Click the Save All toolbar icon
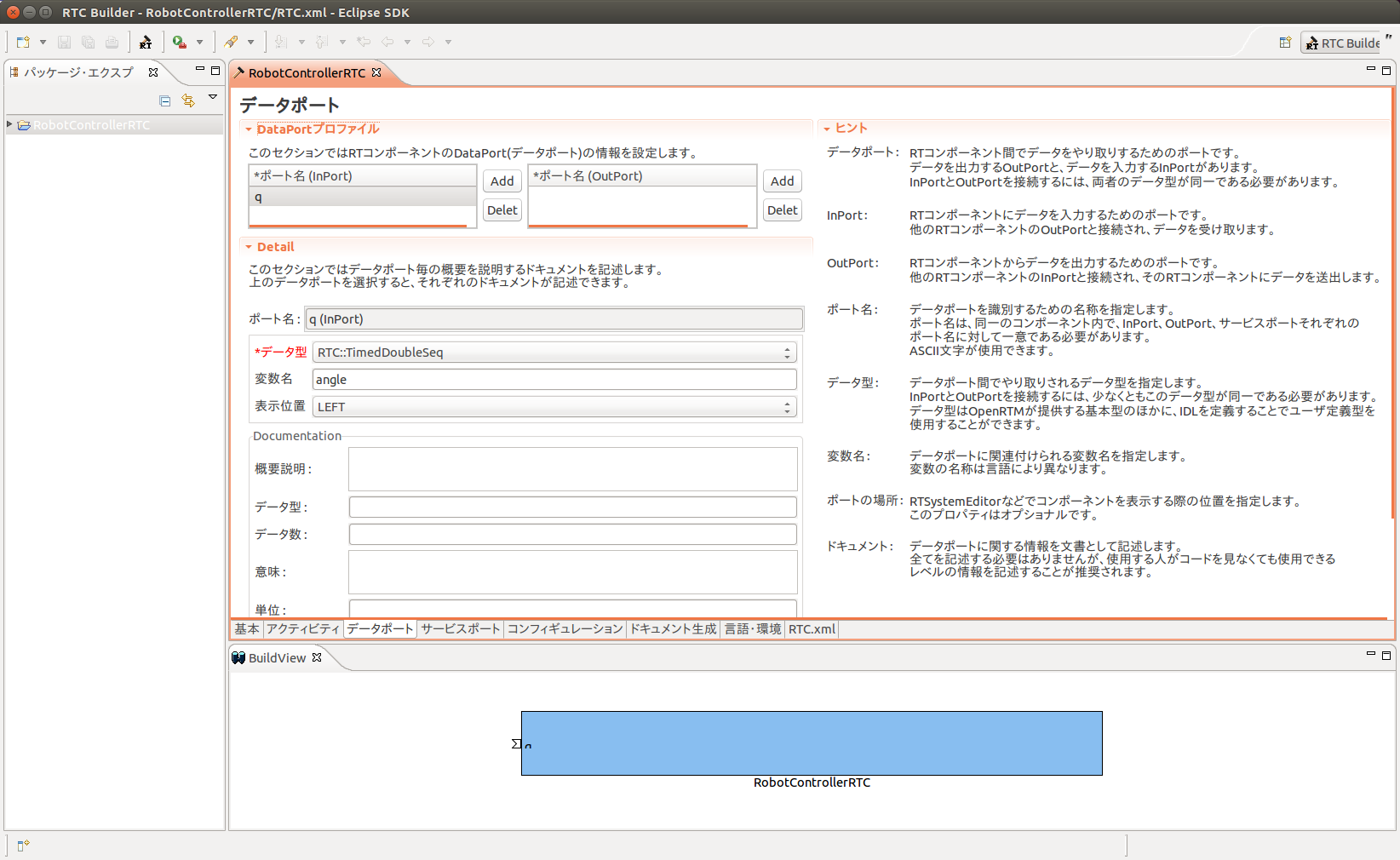 (x=88, y=42)
